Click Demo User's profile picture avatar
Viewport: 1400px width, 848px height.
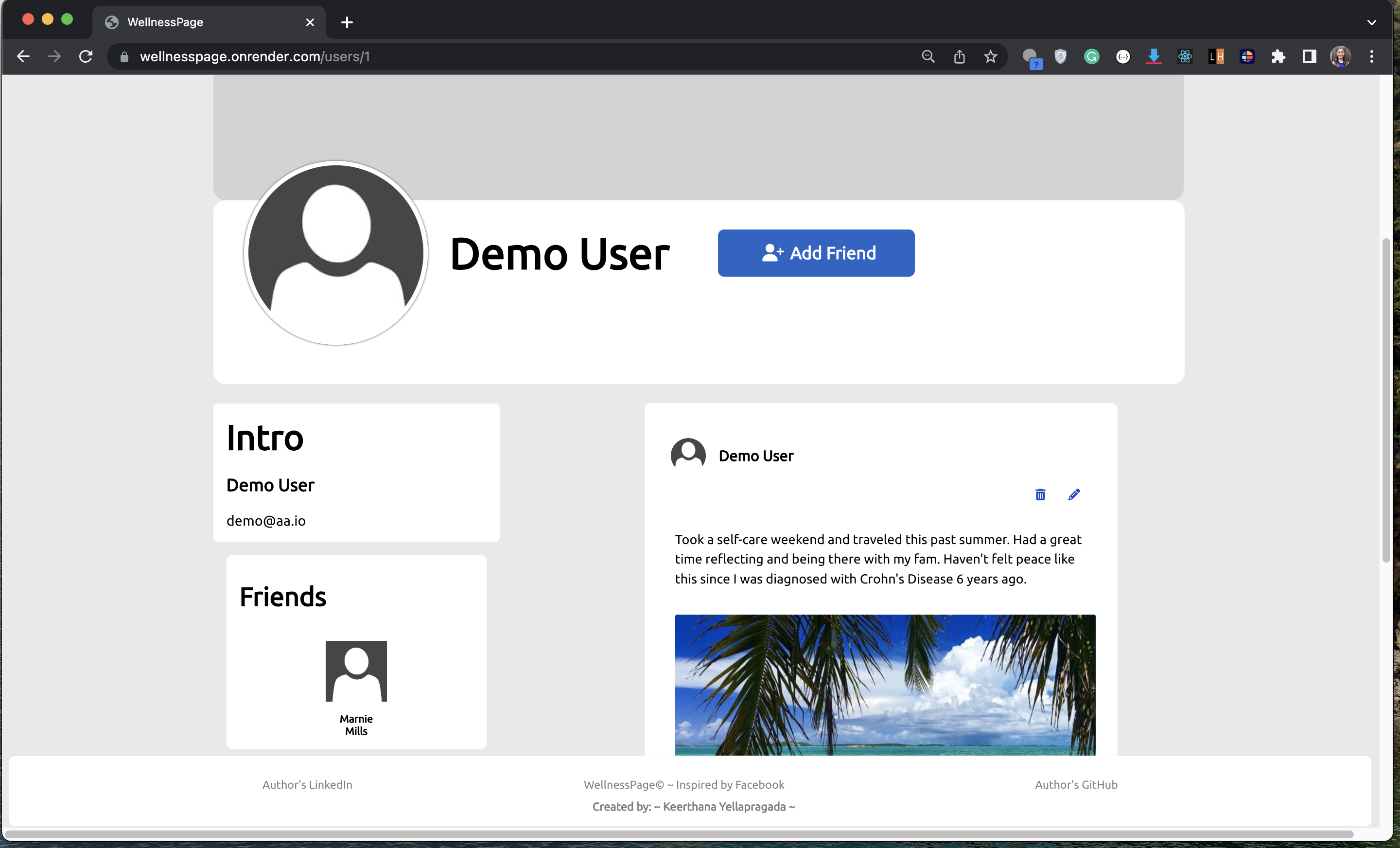(336, 253)
